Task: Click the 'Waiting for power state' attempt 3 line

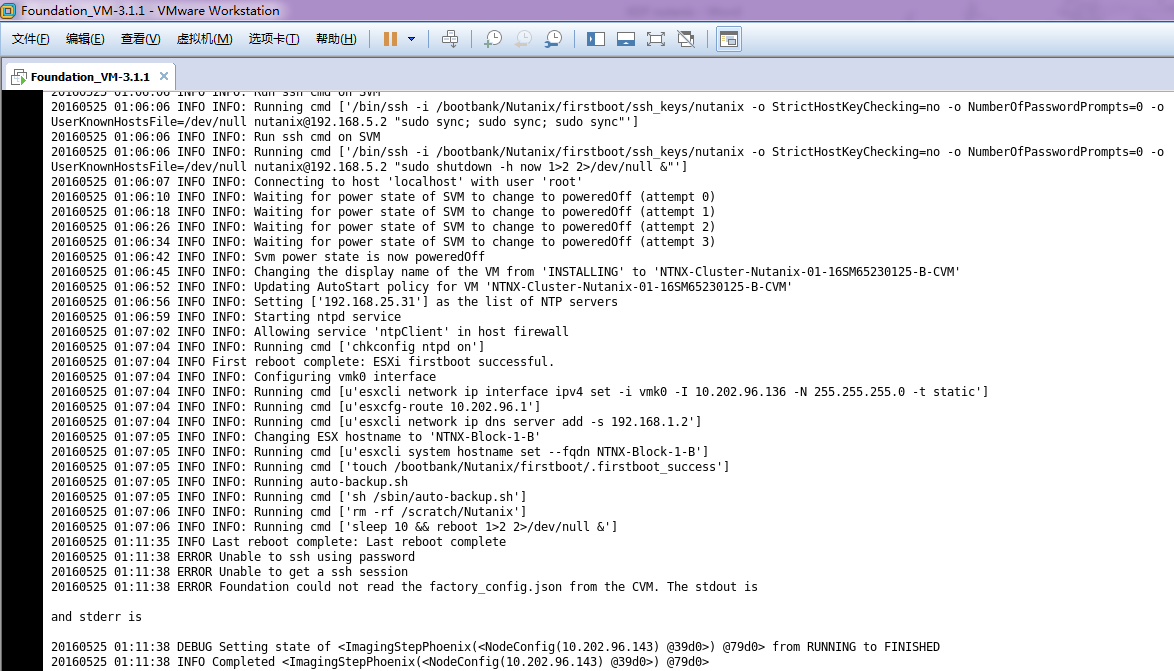Action: pos(383,242)
